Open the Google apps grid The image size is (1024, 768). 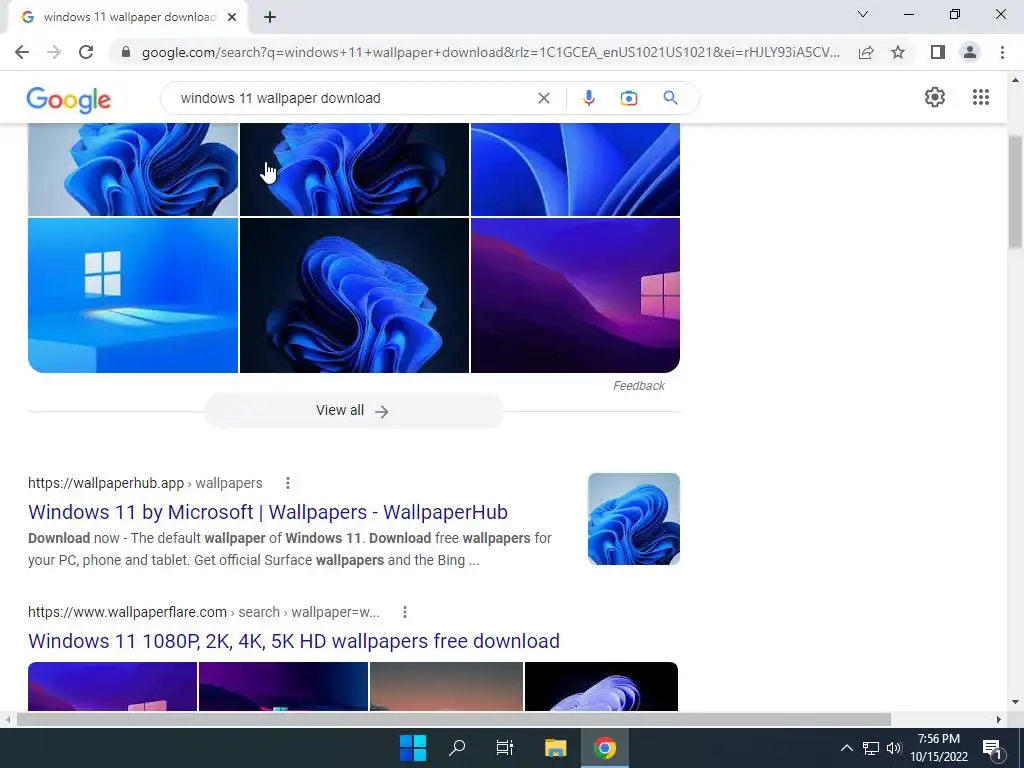[981, 97]
